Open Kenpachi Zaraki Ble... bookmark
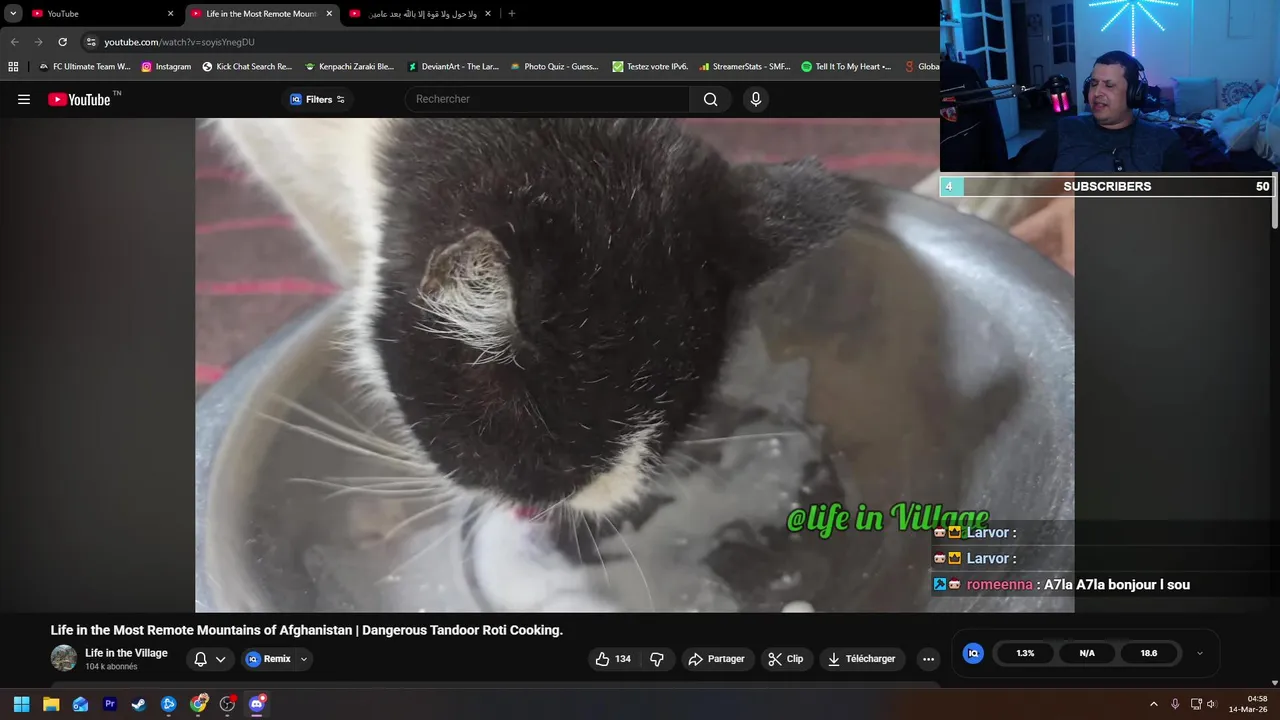The width and height of the screenshot is (1280, 720). click(349, 67)
